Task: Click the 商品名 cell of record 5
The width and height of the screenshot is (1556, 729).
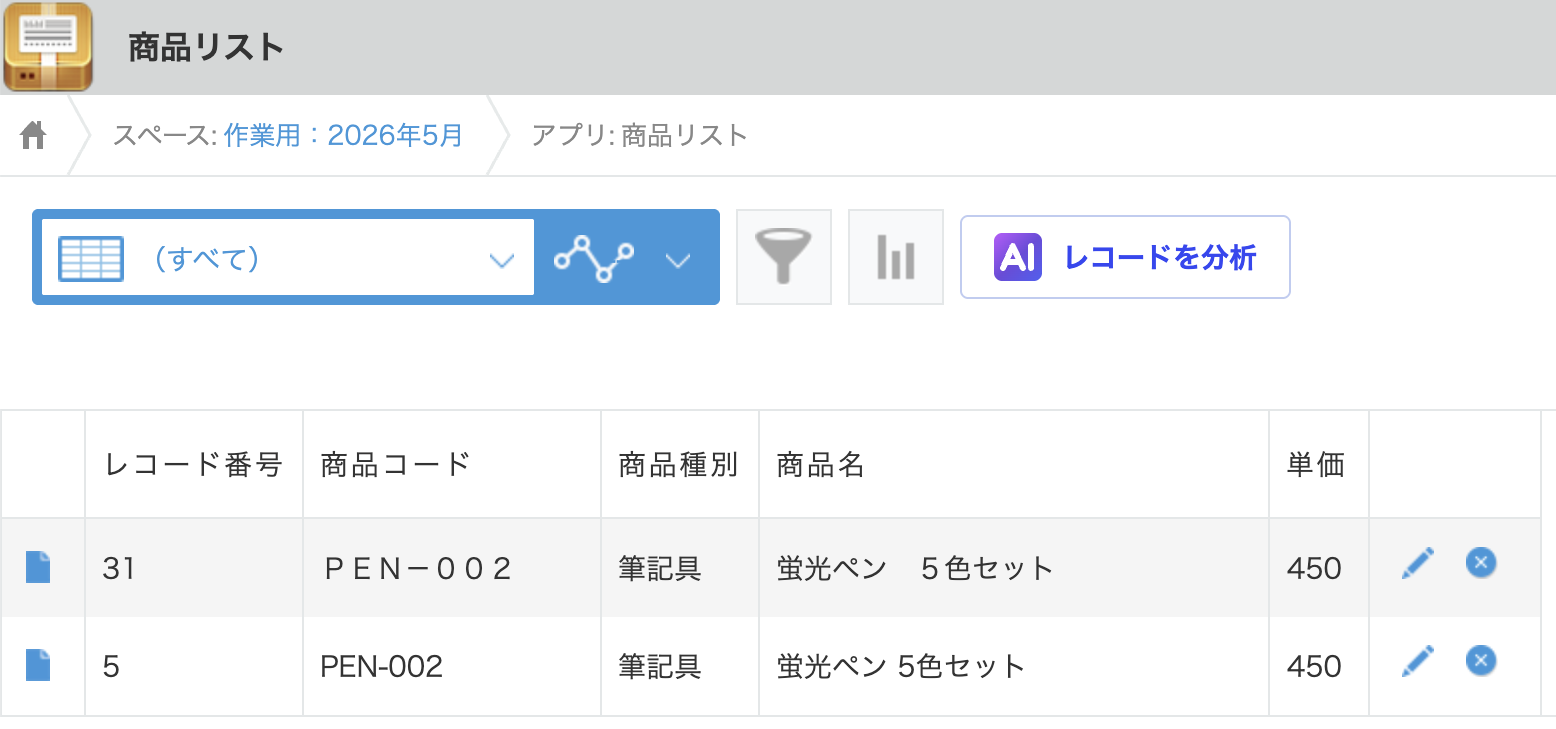Action: tap(1014, 666)
